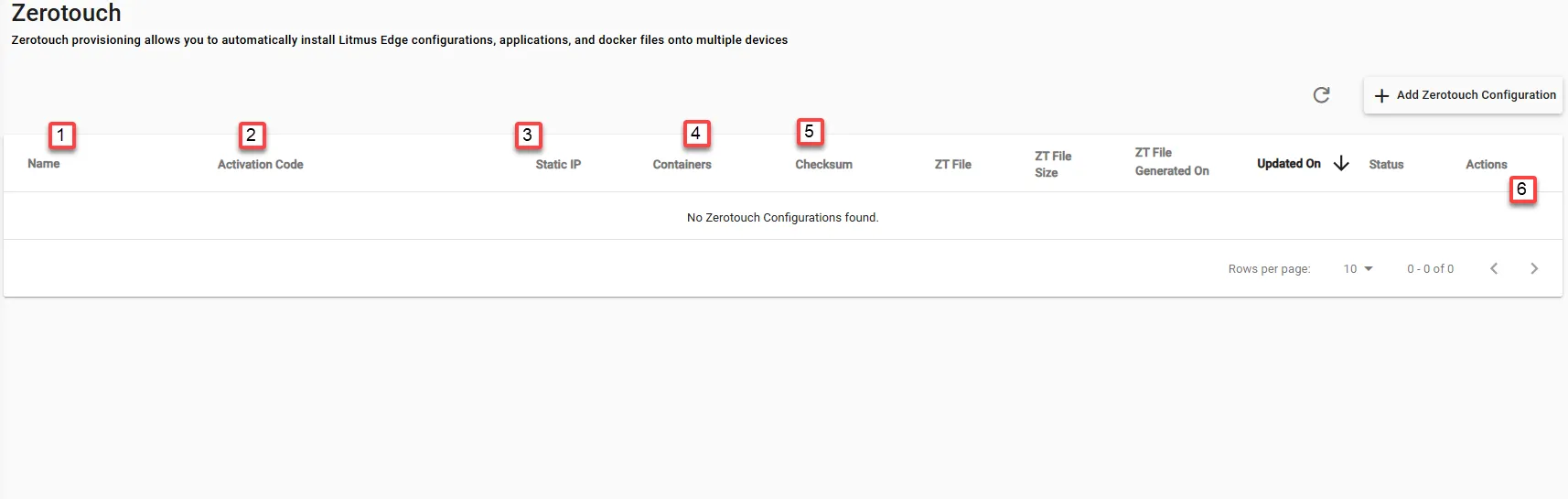The height and width of the screenshot is (499, 1568).
Task: Click the No Zerotouch Configurations found message
Action: [782, 217]
